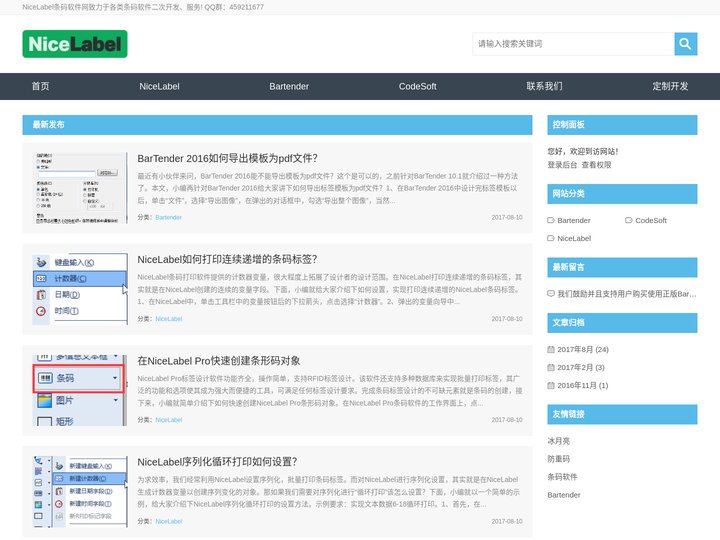Open article 在NiceLabel Pro快速创建条形码对象
Image resolution: width=720 pixels, height=540 pixels.
219,361
